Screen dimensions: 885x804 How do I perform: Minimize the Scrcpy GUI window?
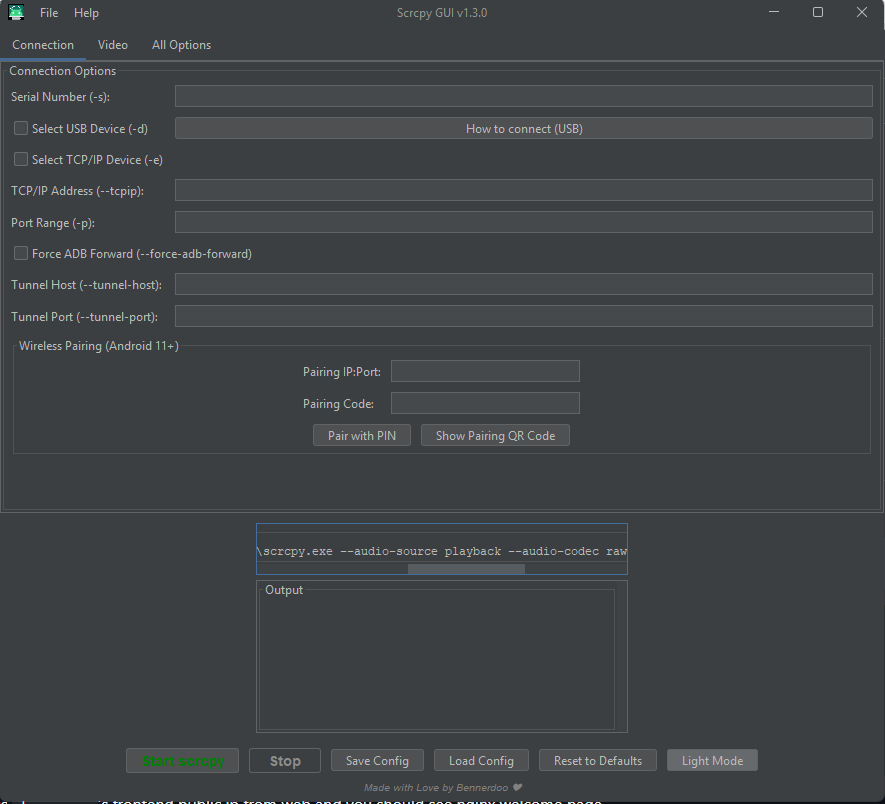774,12
